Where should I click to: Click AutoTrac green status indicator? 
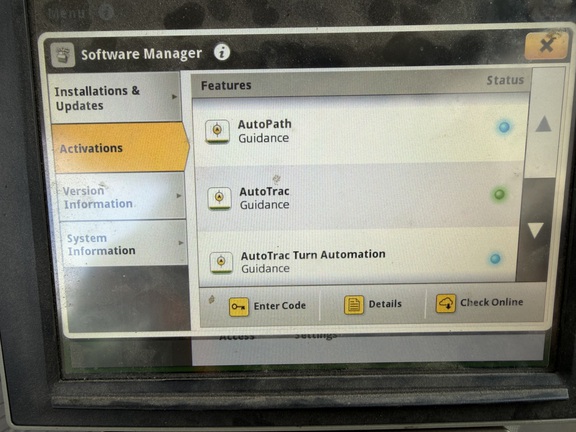tap(499, 194)
